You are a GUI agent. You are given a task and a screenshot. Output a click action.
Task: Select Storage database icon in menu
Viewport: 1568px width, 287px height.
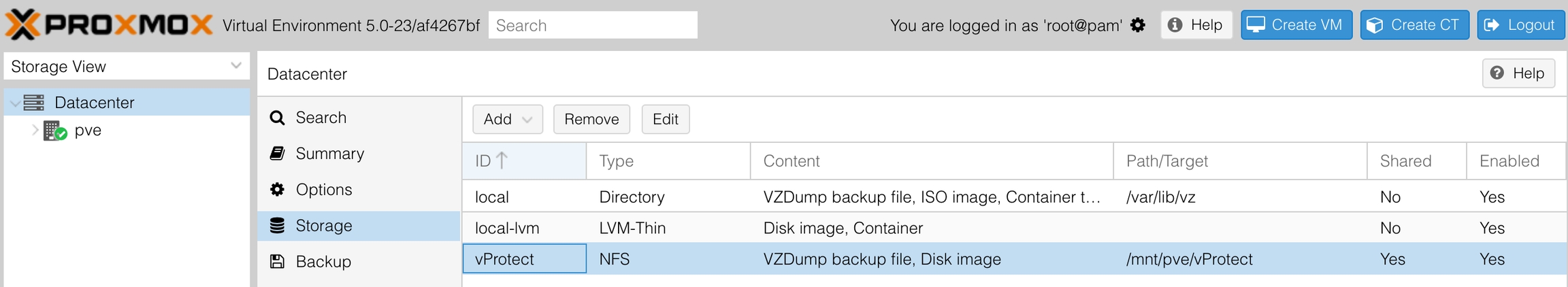tap(277, 226)
